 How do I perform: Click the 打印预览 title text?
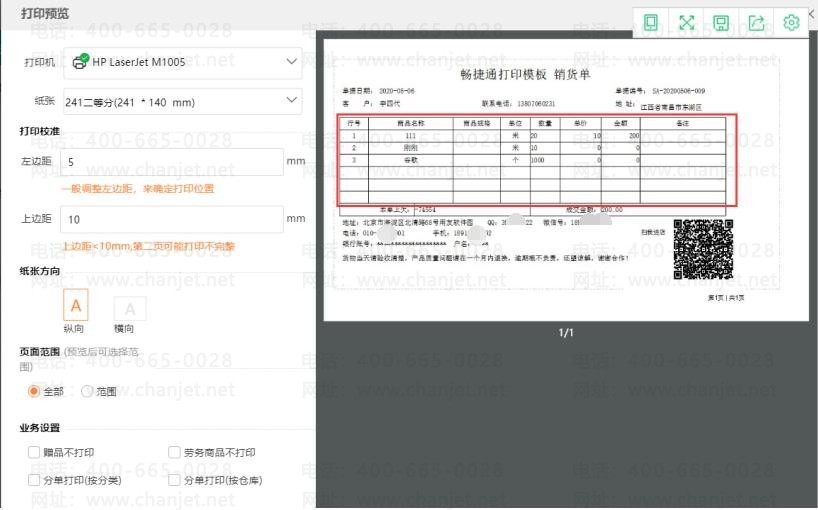point(45,14)
